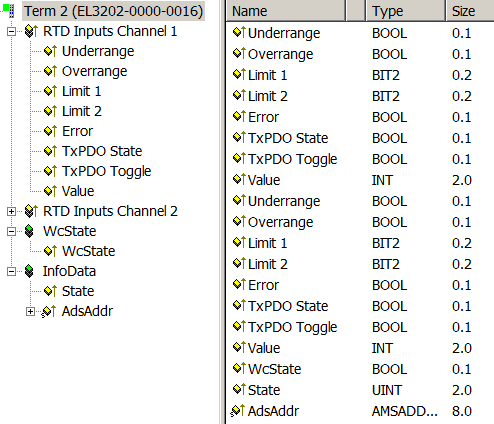
Task: Sort the list by the Name column header
Action: click(x=286, y=11)
